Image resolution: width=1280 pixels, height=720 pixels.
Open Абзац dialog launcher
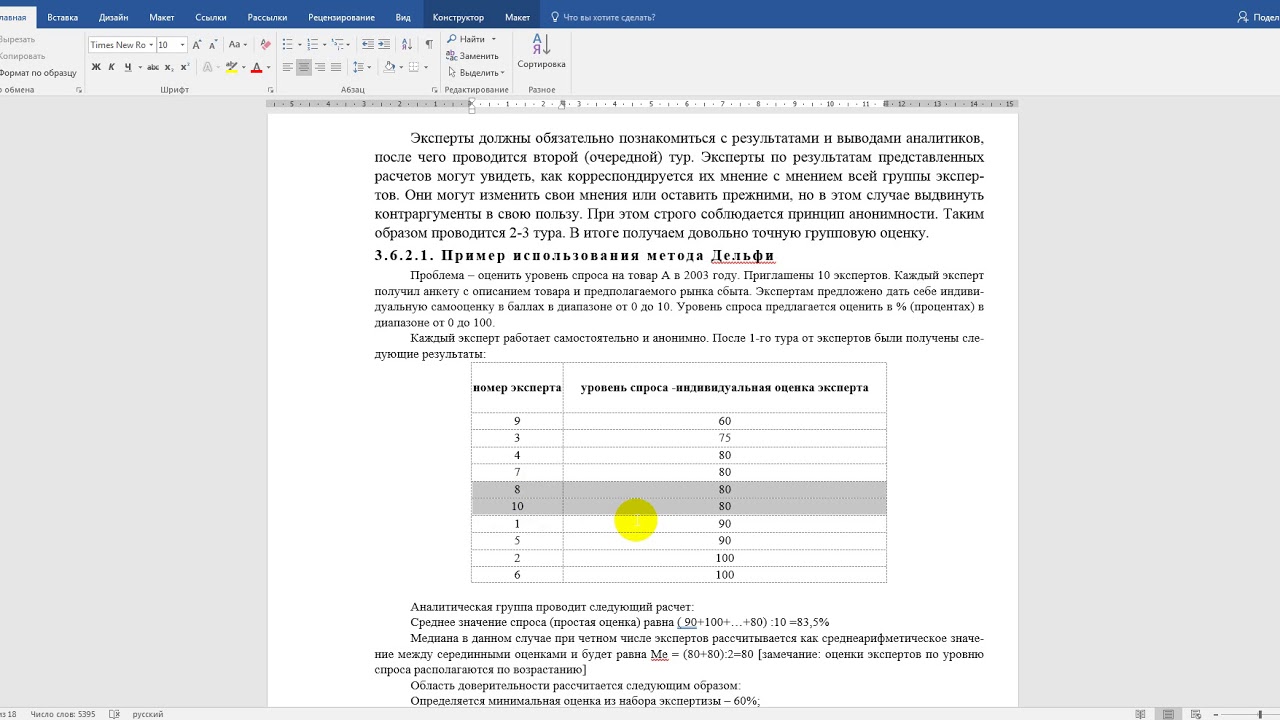pyautogui.click(x=435, y=90)
